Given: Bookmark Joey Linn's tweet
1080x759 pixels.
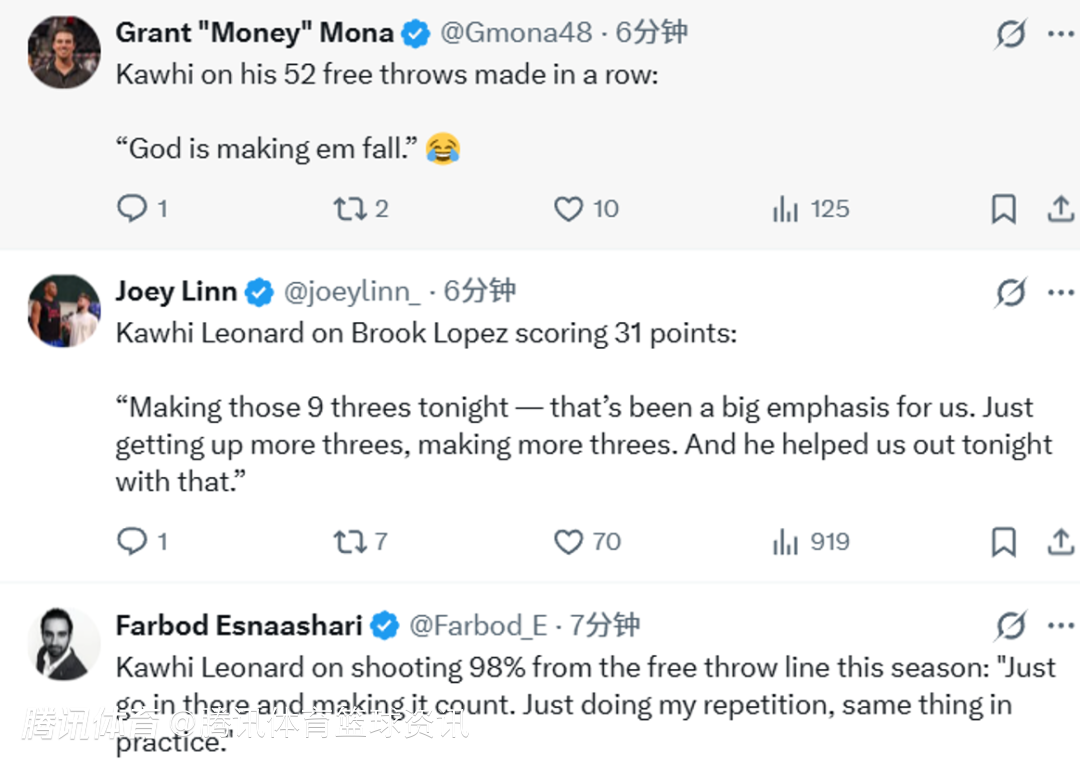Looking at the screenshot, I should coord(1003,541).
